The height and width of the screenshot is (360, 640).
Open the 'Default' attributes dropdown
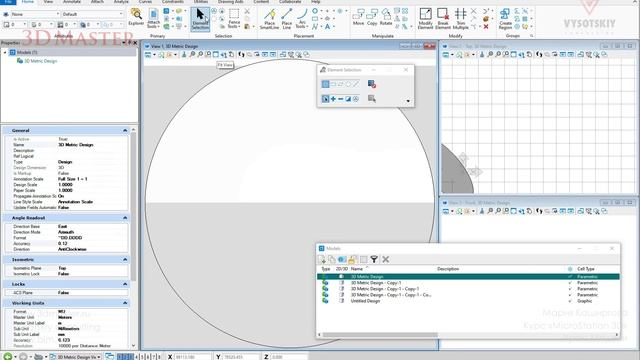click(x=93, y=14)
